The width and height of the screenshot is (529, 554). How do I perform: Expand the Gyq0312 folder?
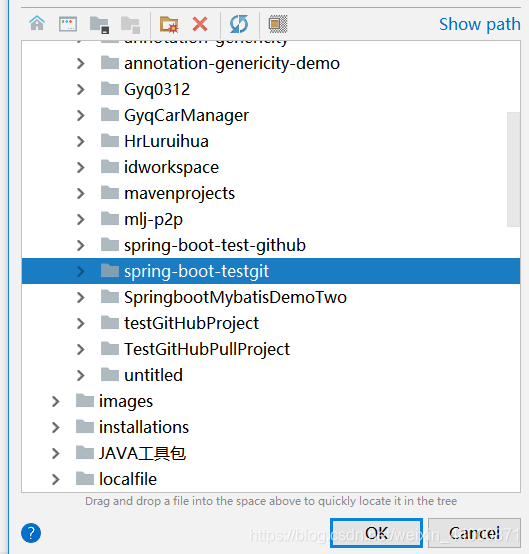(81, 89)
